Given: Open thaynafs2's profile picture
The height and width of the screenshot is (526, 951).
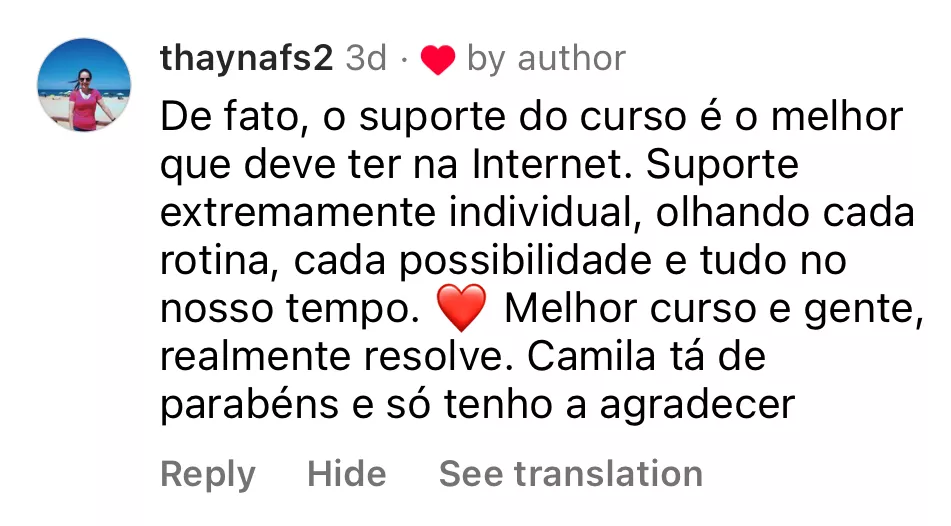Looking at the screenshot, I should [84, 85].
